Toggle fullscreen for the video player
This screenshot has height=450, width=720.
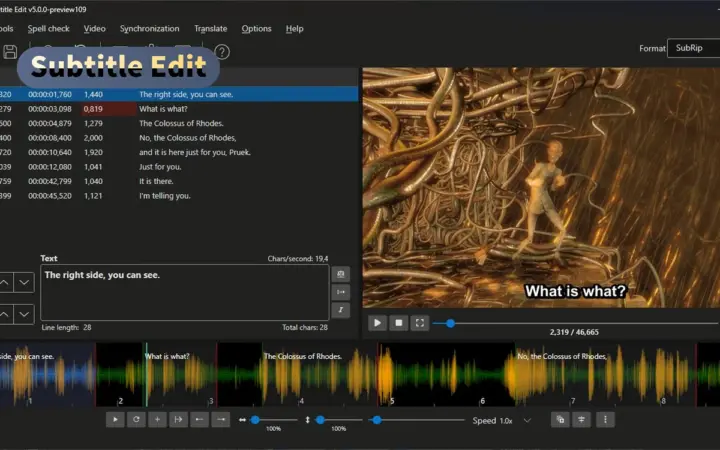[420, 323]
